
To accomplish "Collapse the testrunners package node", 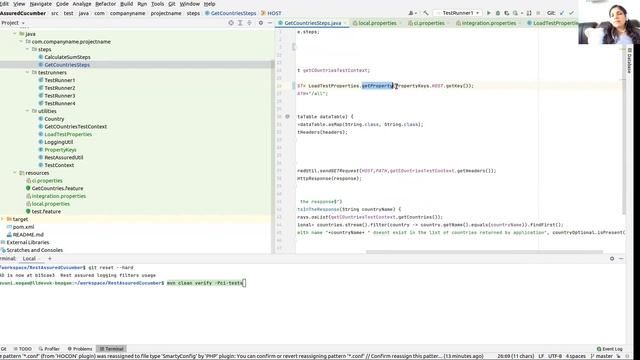I will 28,72.
